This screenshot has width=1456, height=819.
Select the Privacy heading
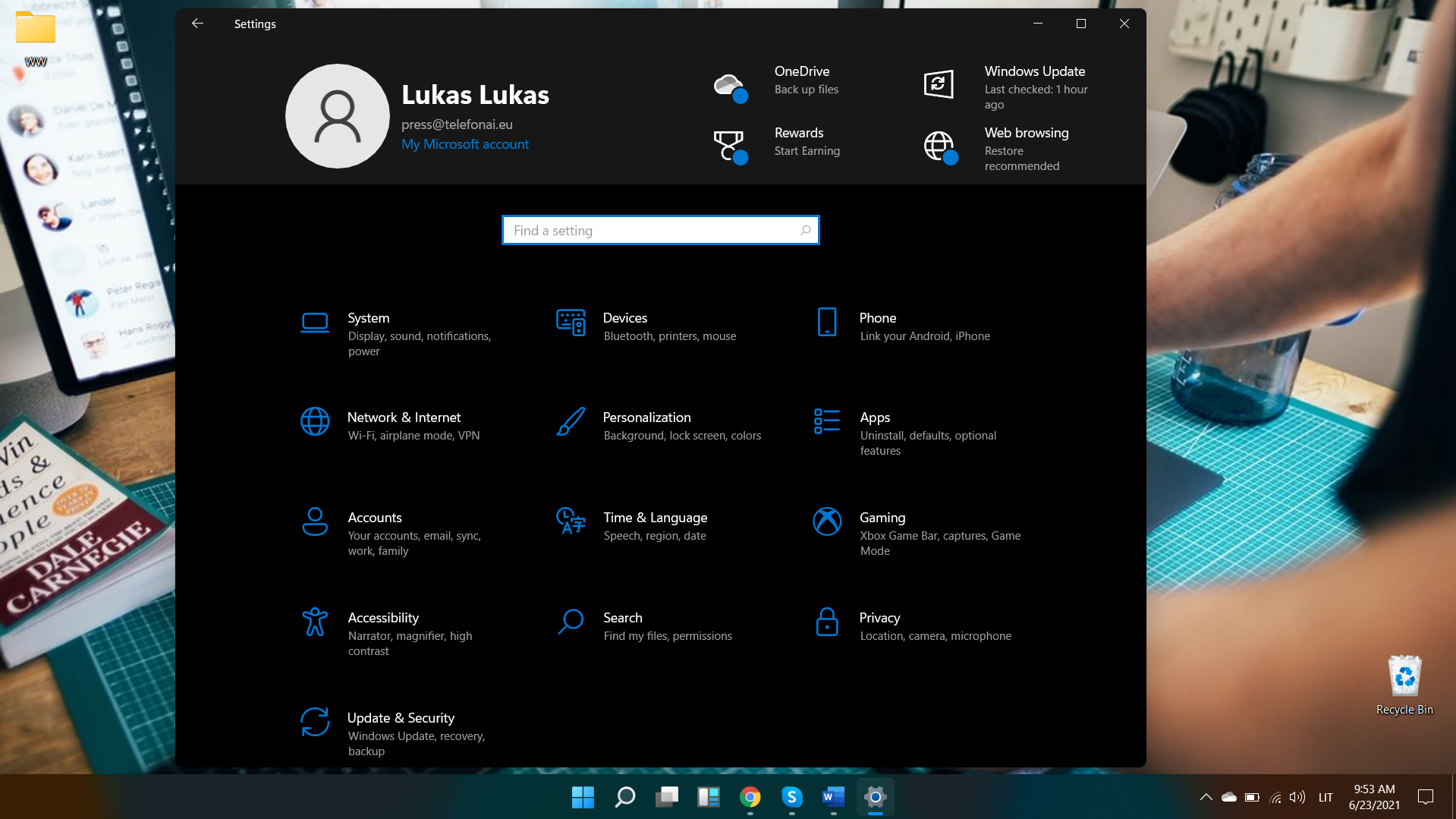(880, 618)
